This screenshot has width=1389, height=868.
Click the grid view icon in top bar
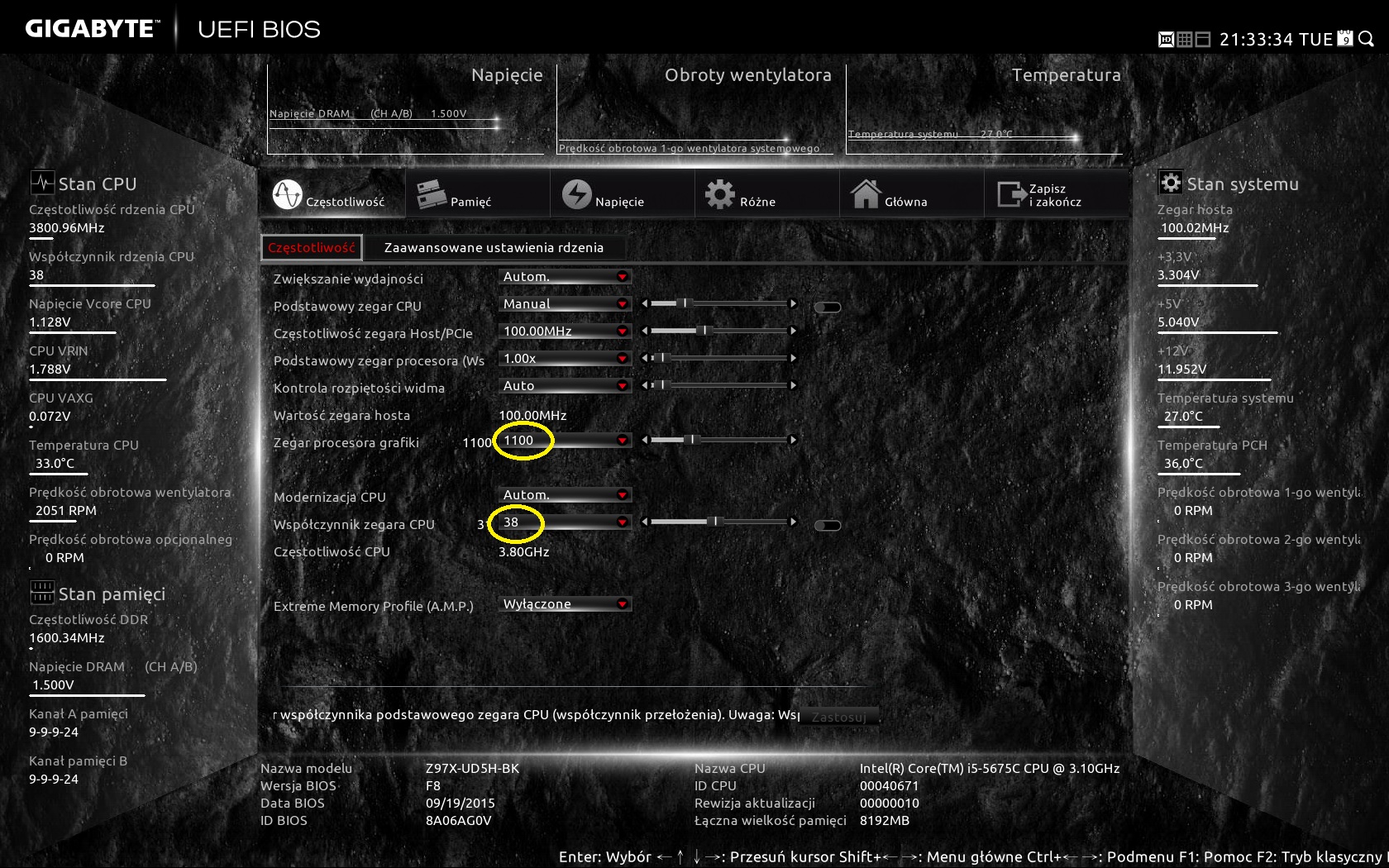click(1184, 40)
